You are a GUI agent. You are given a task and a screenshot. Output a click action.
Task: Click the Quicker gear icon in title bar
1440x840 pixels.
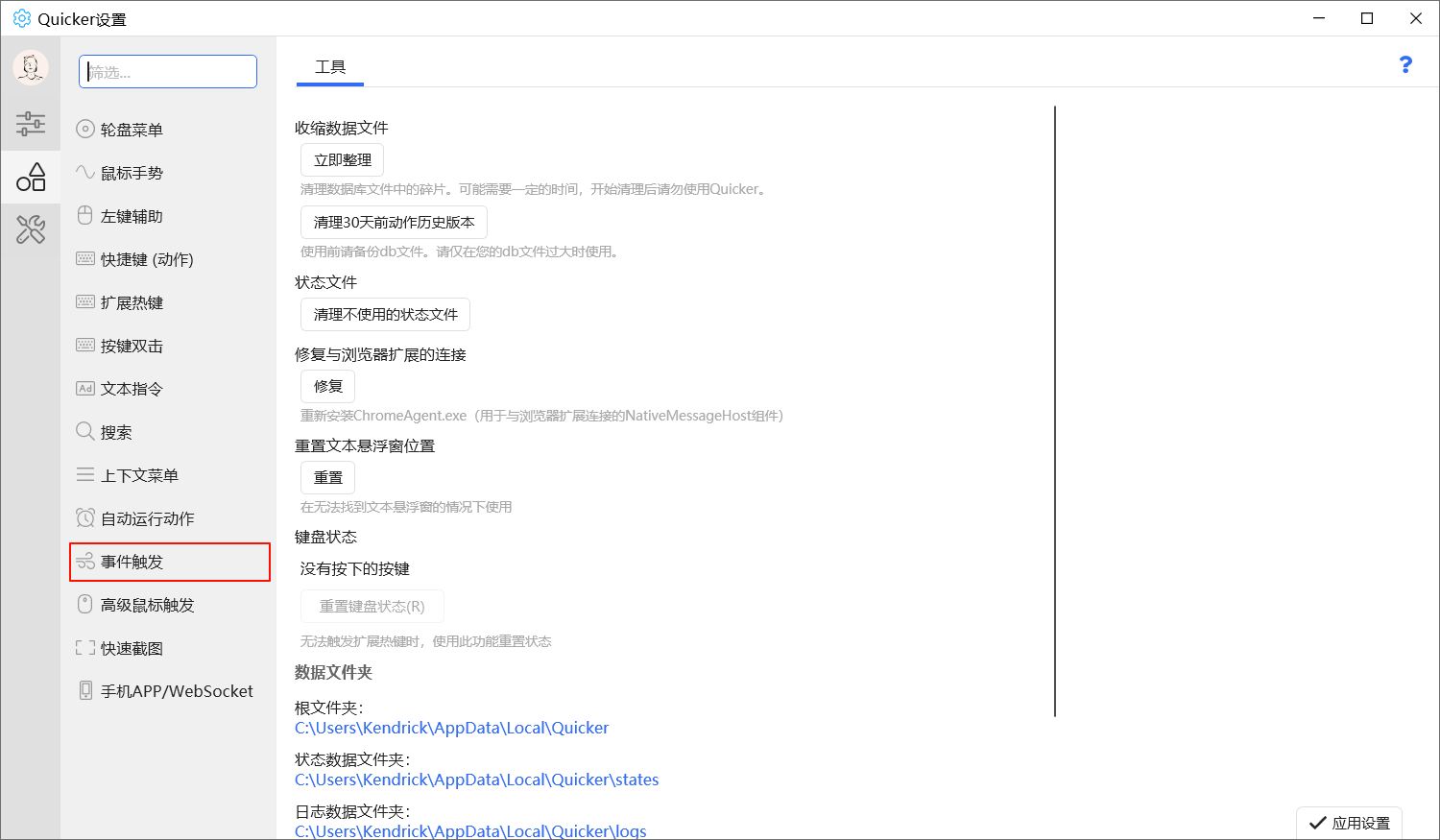pos(22,18)
